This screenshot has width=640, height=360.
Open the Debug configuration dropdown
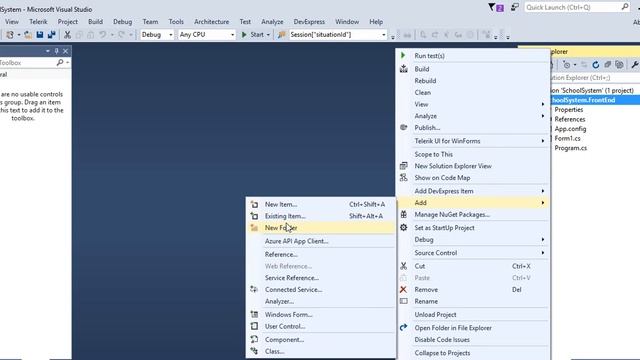coord(157,35)
